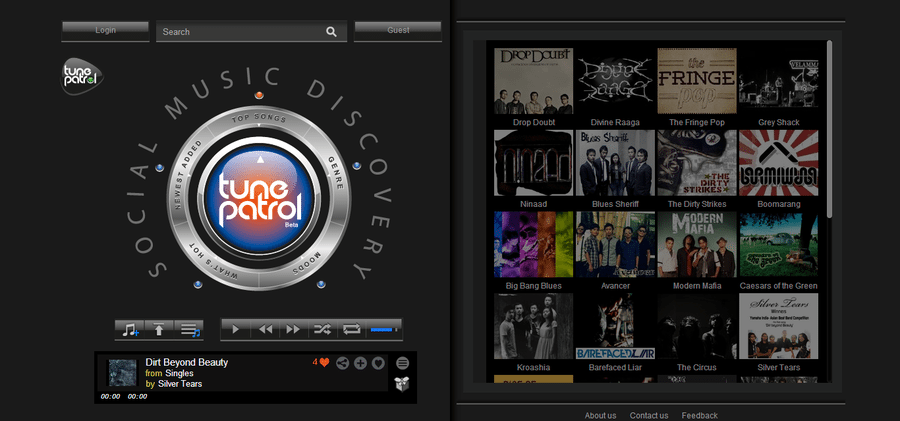Open the Feedback link
900x421 pixels.
point(700,415)
